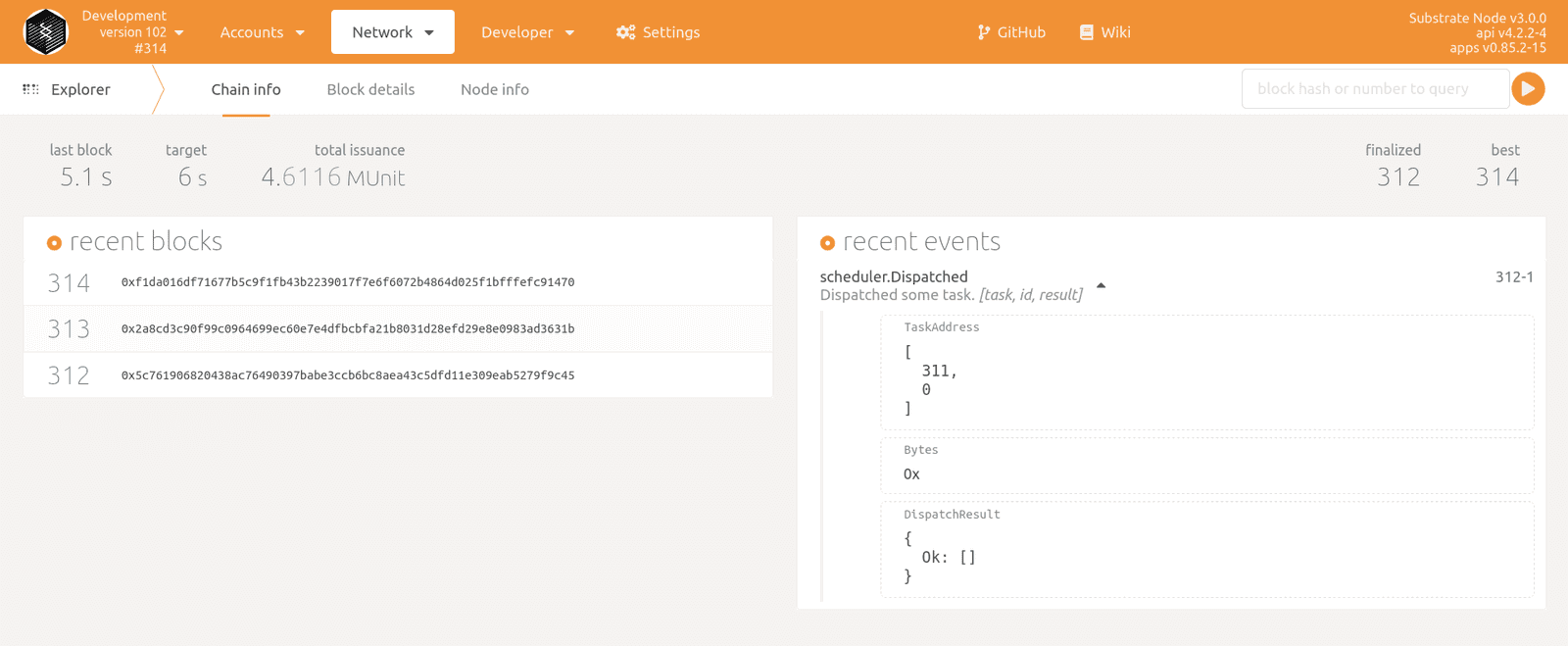Collapse the scheduler.Dispatched event details

(1101, 285)
